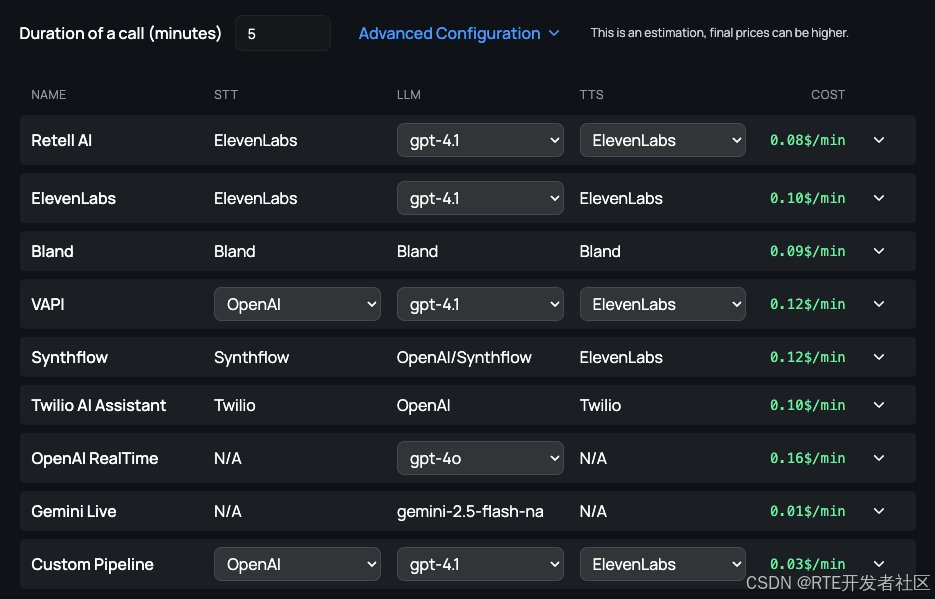Open VAPI STT OpenAI dropdown
935x599 pixels.
coord(297,304)
